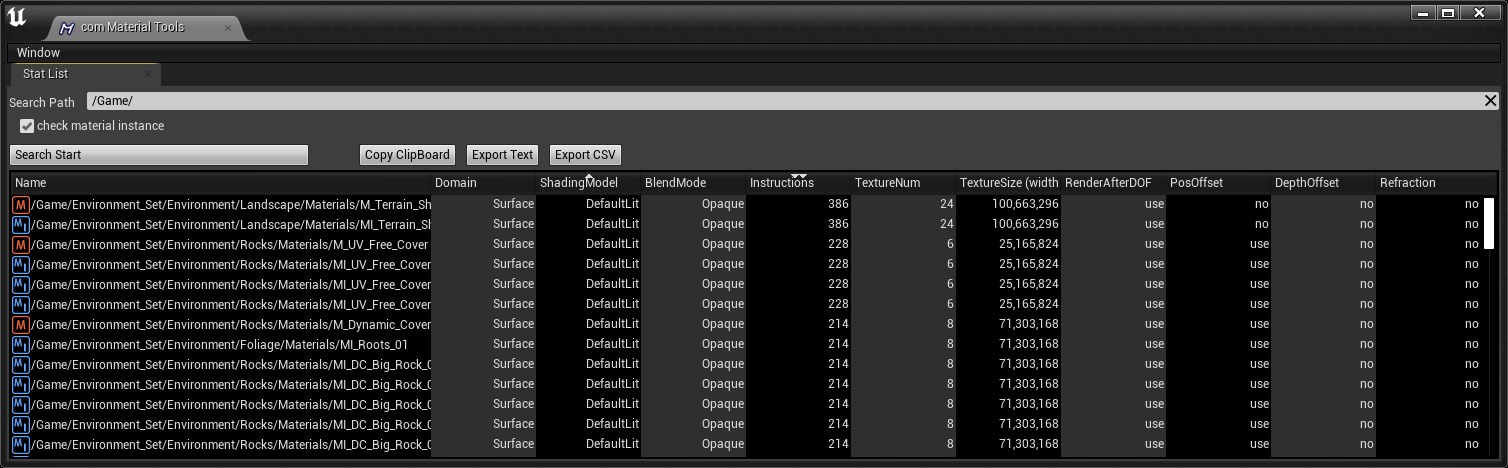This screenshot has width=1508, height=468.
Task: Open the Window menu
Action: [38, 52]
